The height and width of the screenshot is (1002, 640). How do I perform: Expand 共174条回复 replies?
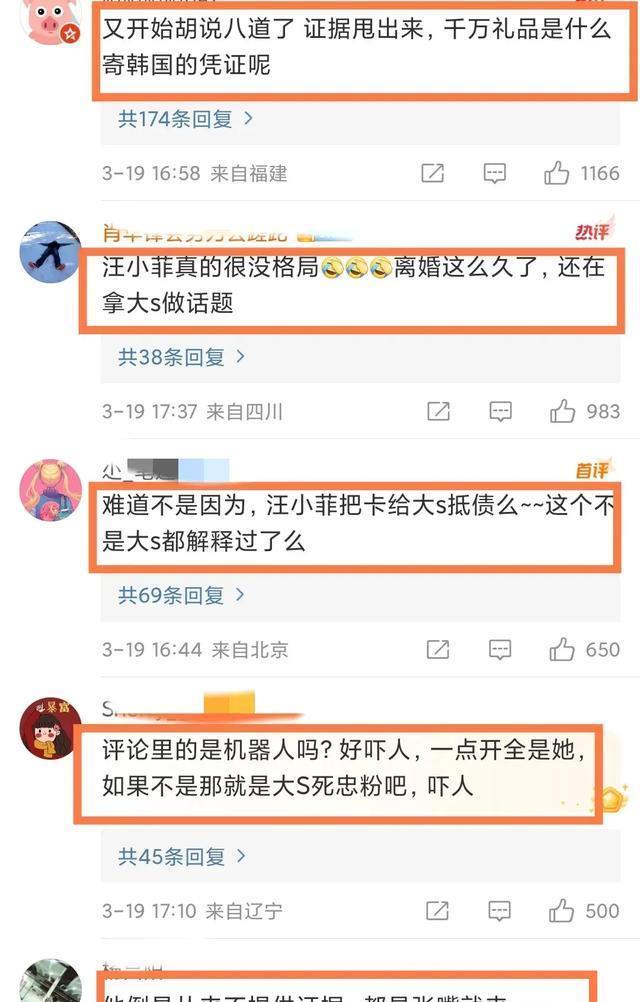click(x=185, y=119)
